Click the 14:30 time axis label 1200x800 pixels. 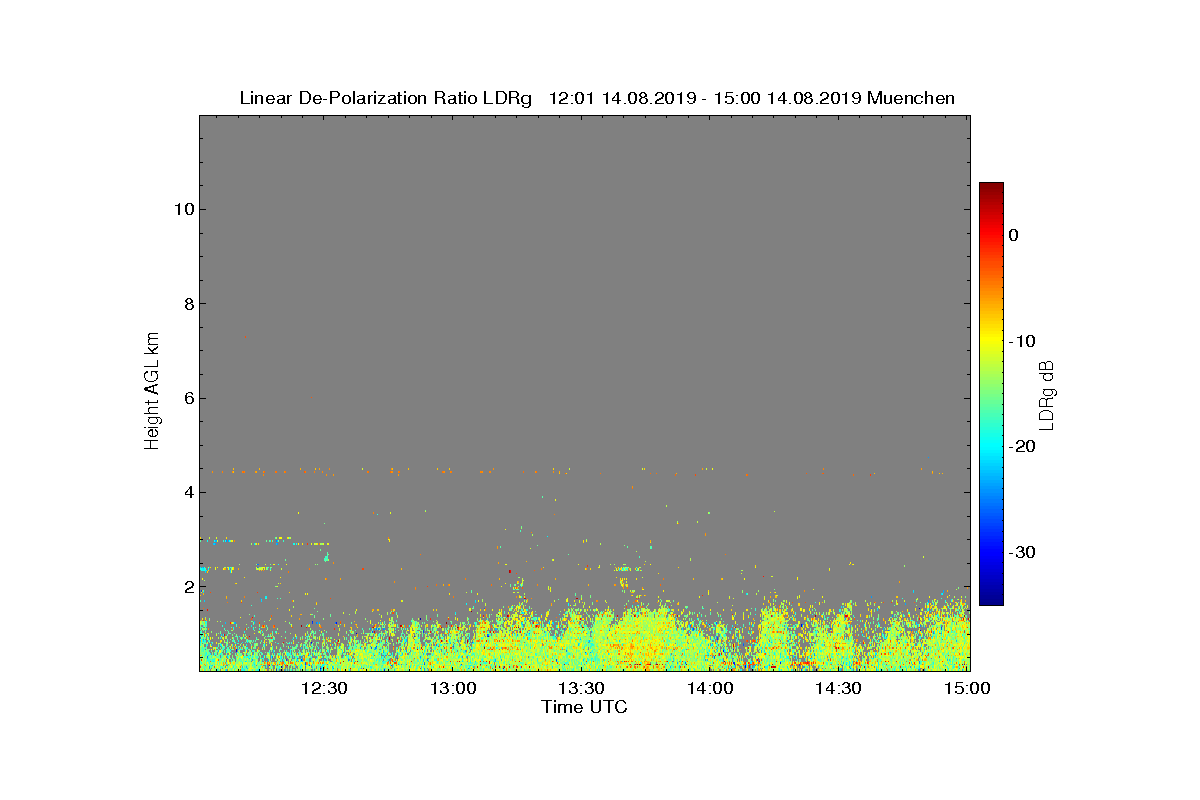tap(839, 688)
